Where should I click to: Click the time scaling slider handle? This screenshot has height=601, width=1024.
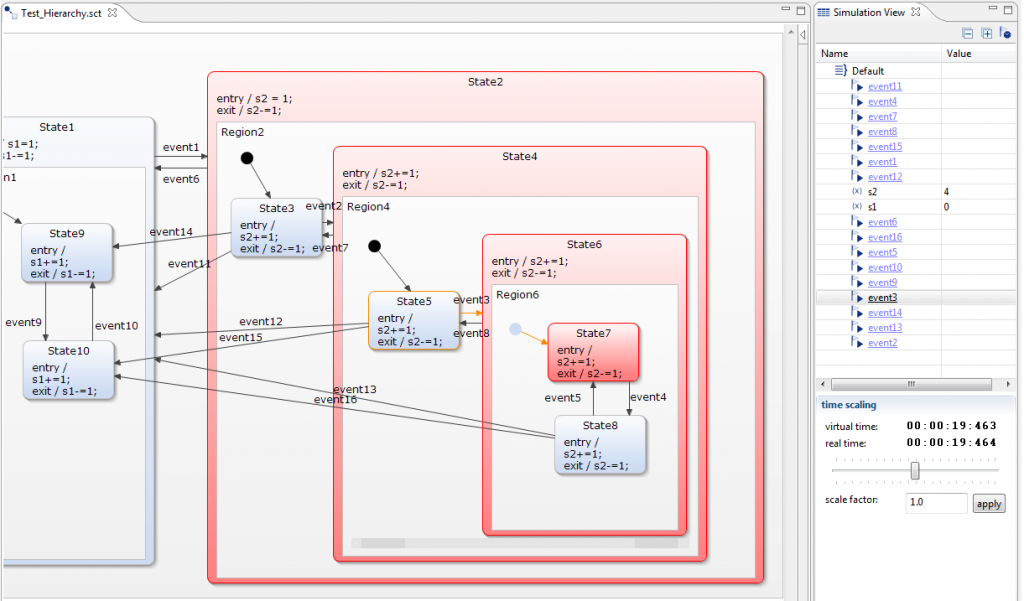coord(915,470)
